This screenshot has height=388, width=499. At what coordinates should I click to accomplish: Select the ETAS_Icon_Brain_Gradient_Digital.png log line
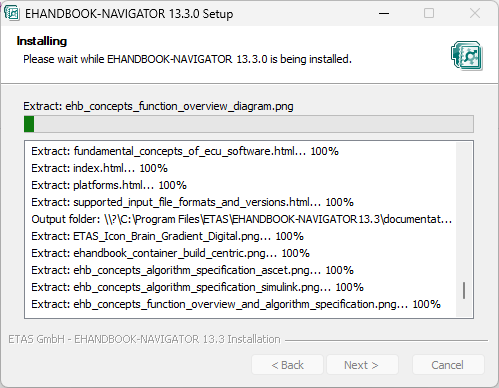click(167, 236)
